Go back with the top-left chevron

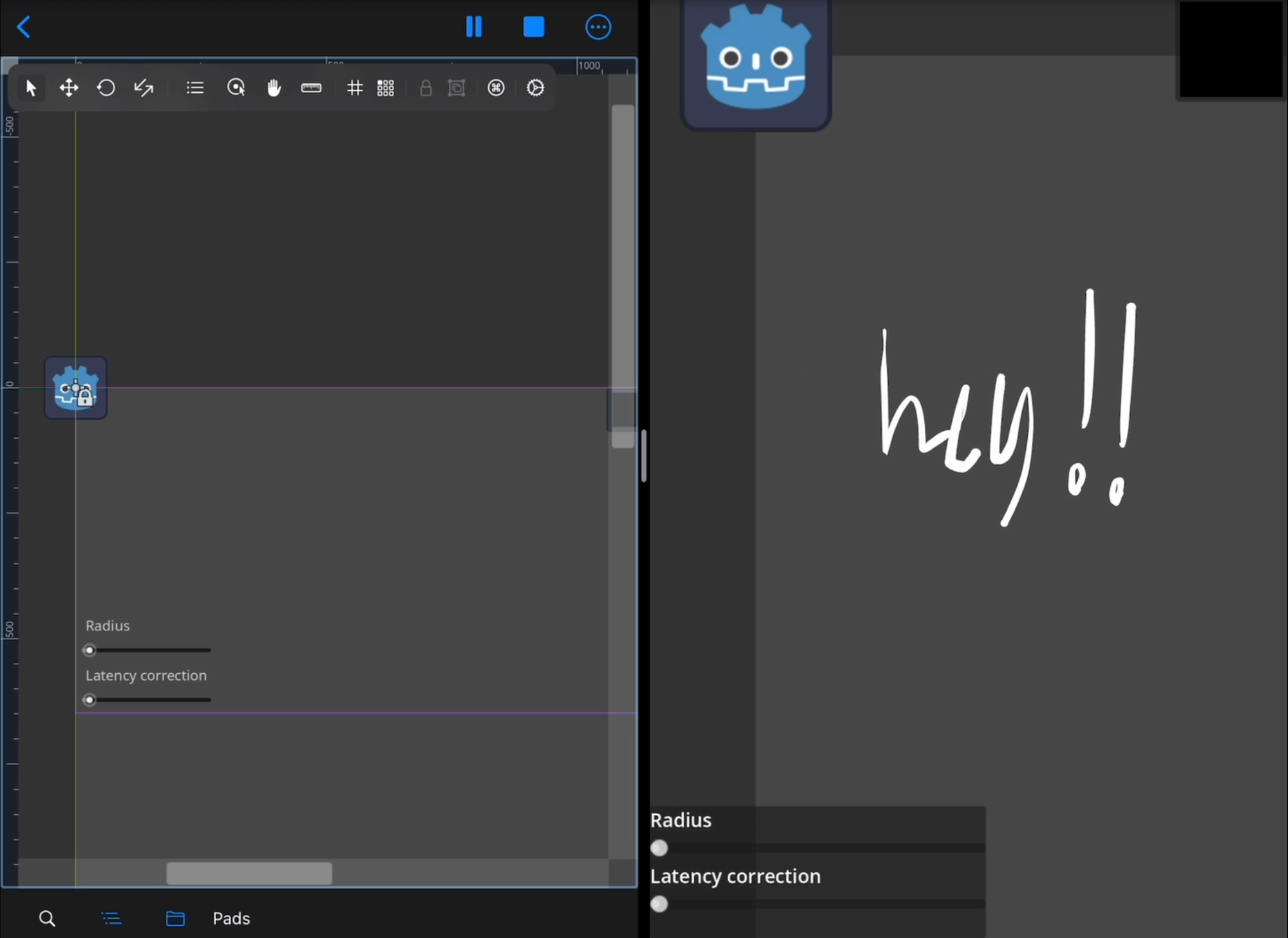tap(24, 27)
